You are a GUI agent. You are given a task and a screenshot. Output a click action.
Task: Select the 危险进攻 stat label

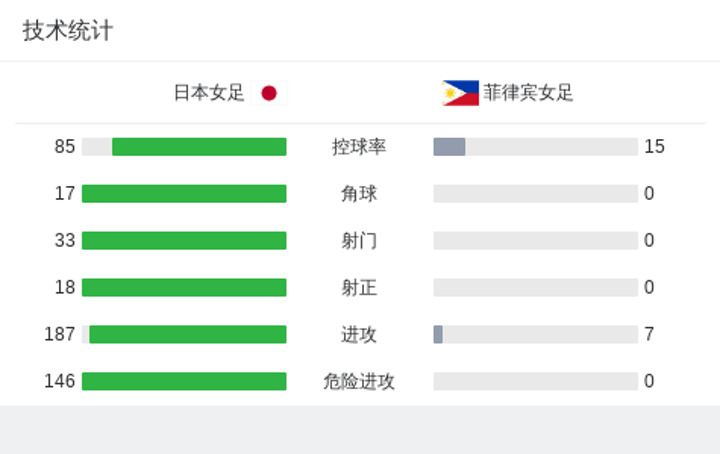pyautogui.click(x=359, y=381)
